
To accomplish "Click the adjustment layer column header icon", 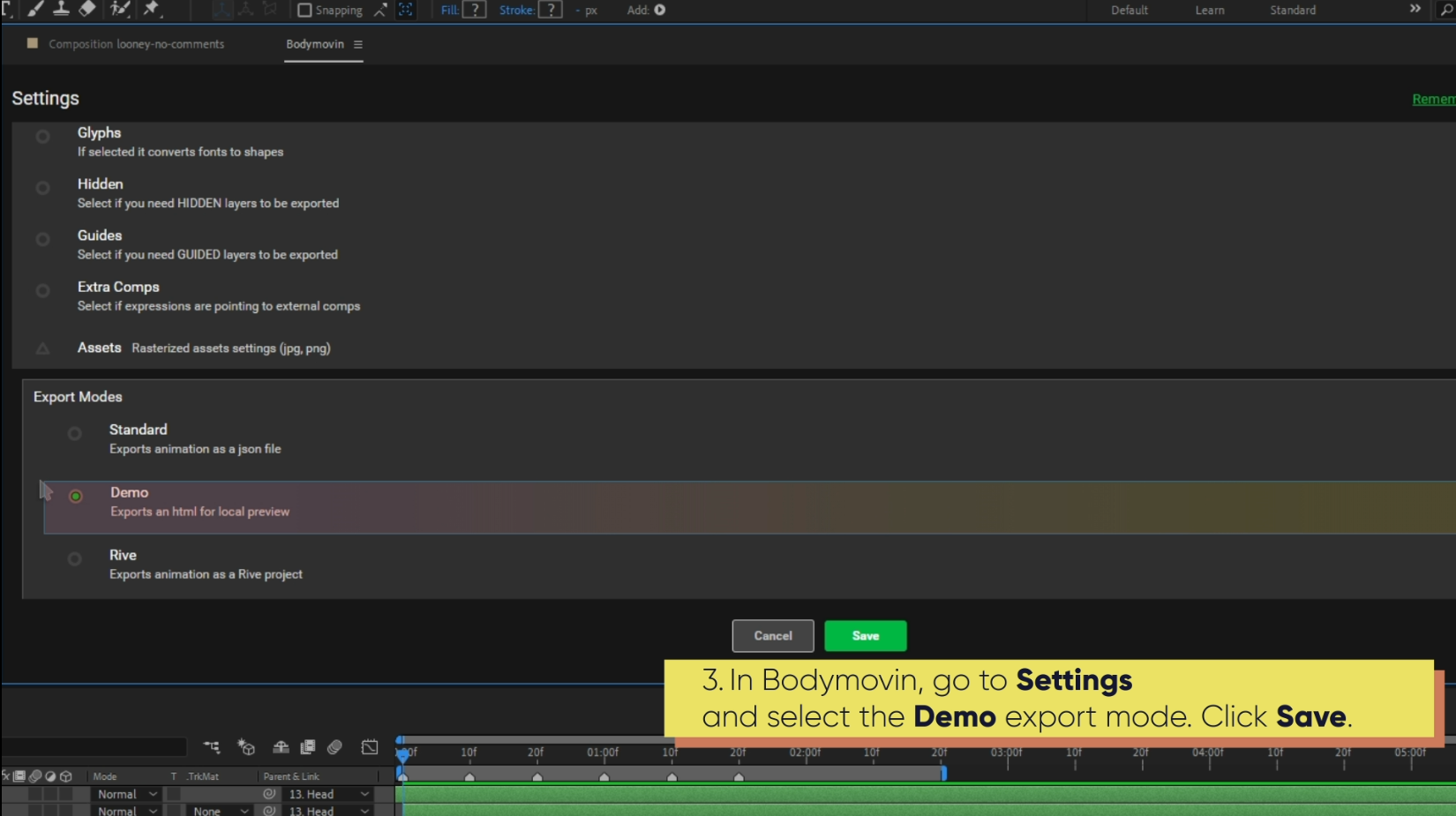I will click(50, 776).
